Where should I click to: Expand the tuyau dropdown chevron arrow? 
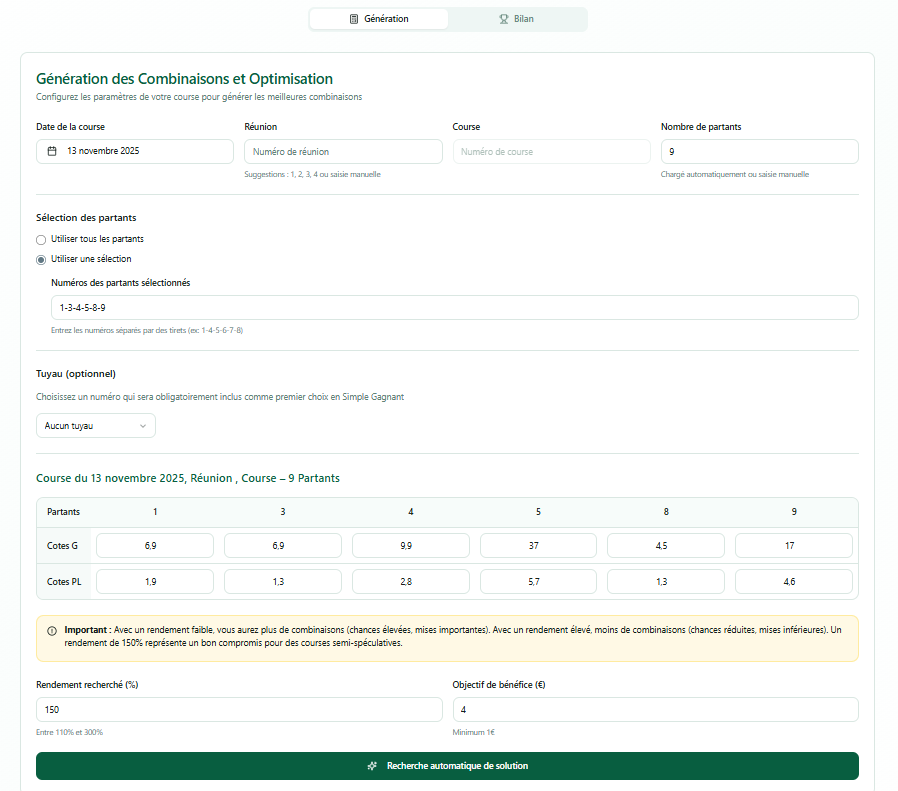(143, 426)
